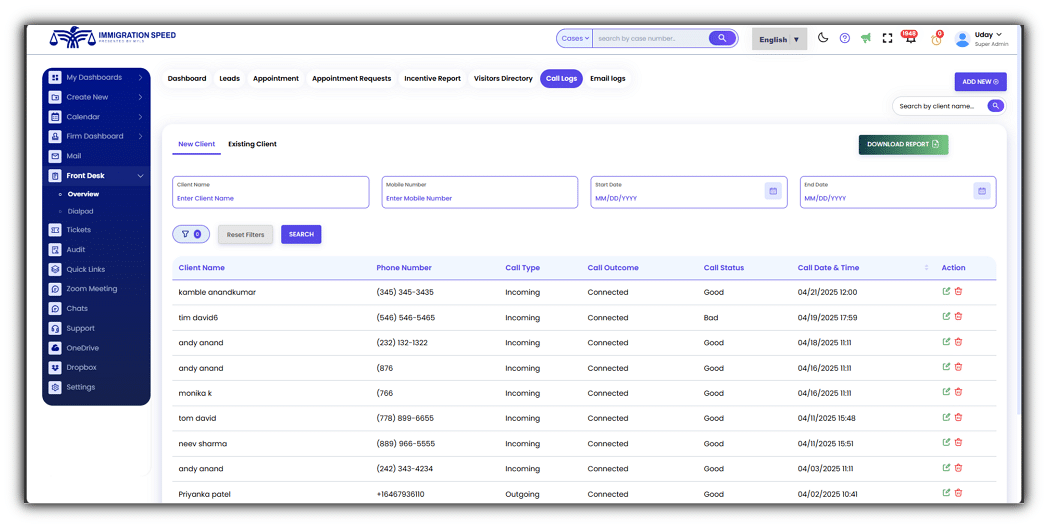The image size is (1050, 529).
Task: Open notifications showing 1948 badge
Action: pos(910,38)
